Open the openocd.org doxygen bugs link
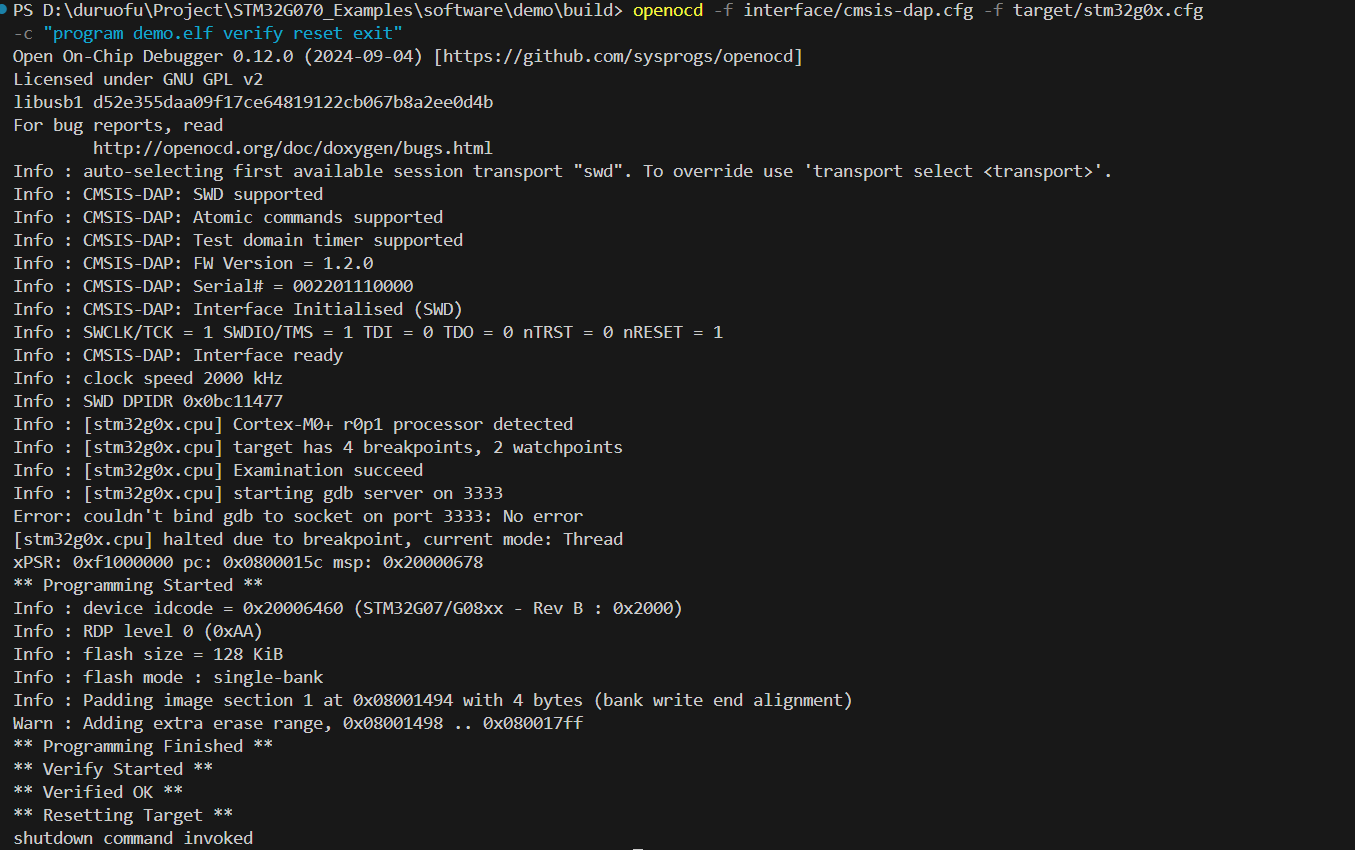Screen dimensions: 1355x850 click(293, 148)
